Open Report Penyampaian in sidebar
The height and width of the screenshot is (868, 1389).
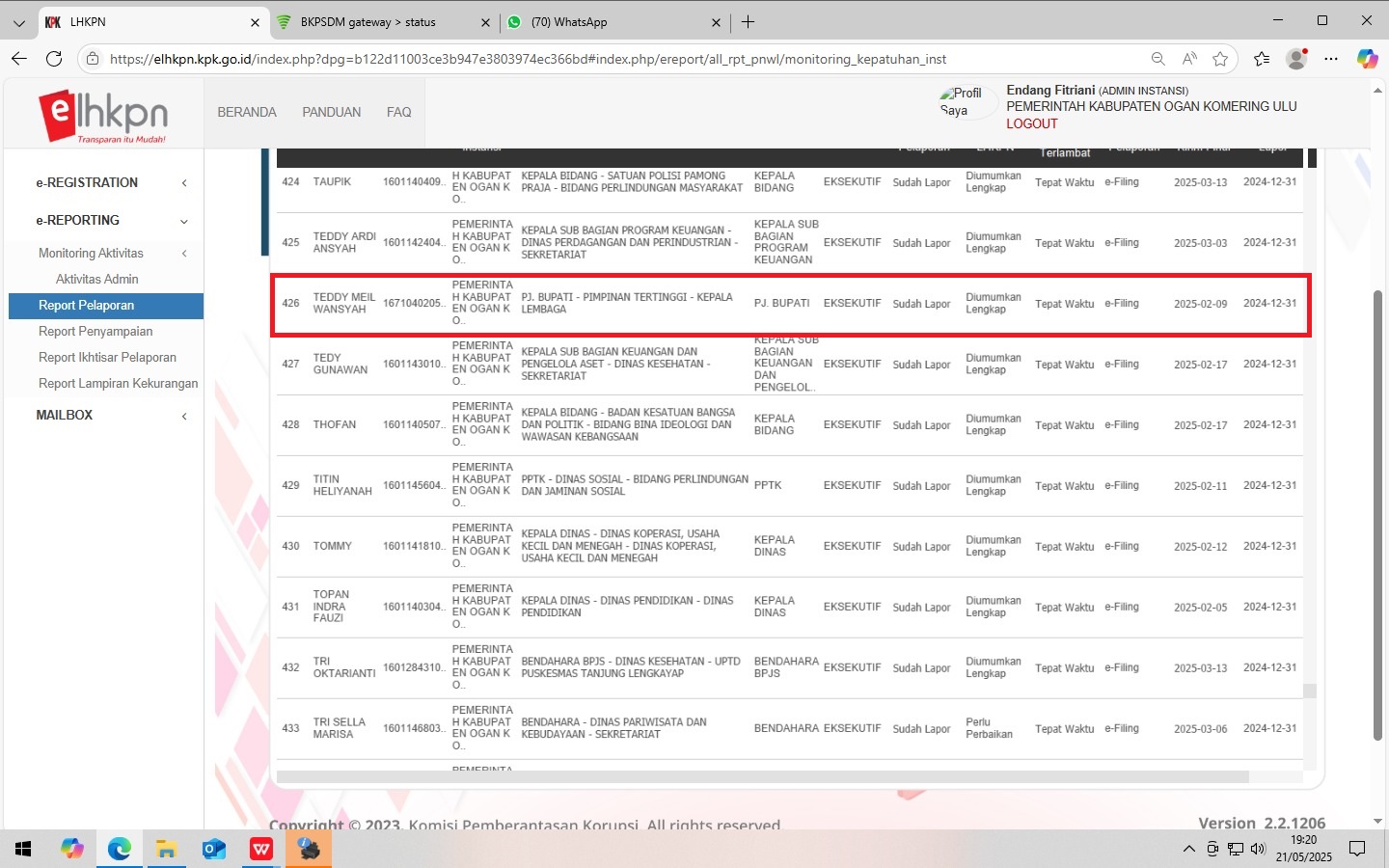(95, 331)
